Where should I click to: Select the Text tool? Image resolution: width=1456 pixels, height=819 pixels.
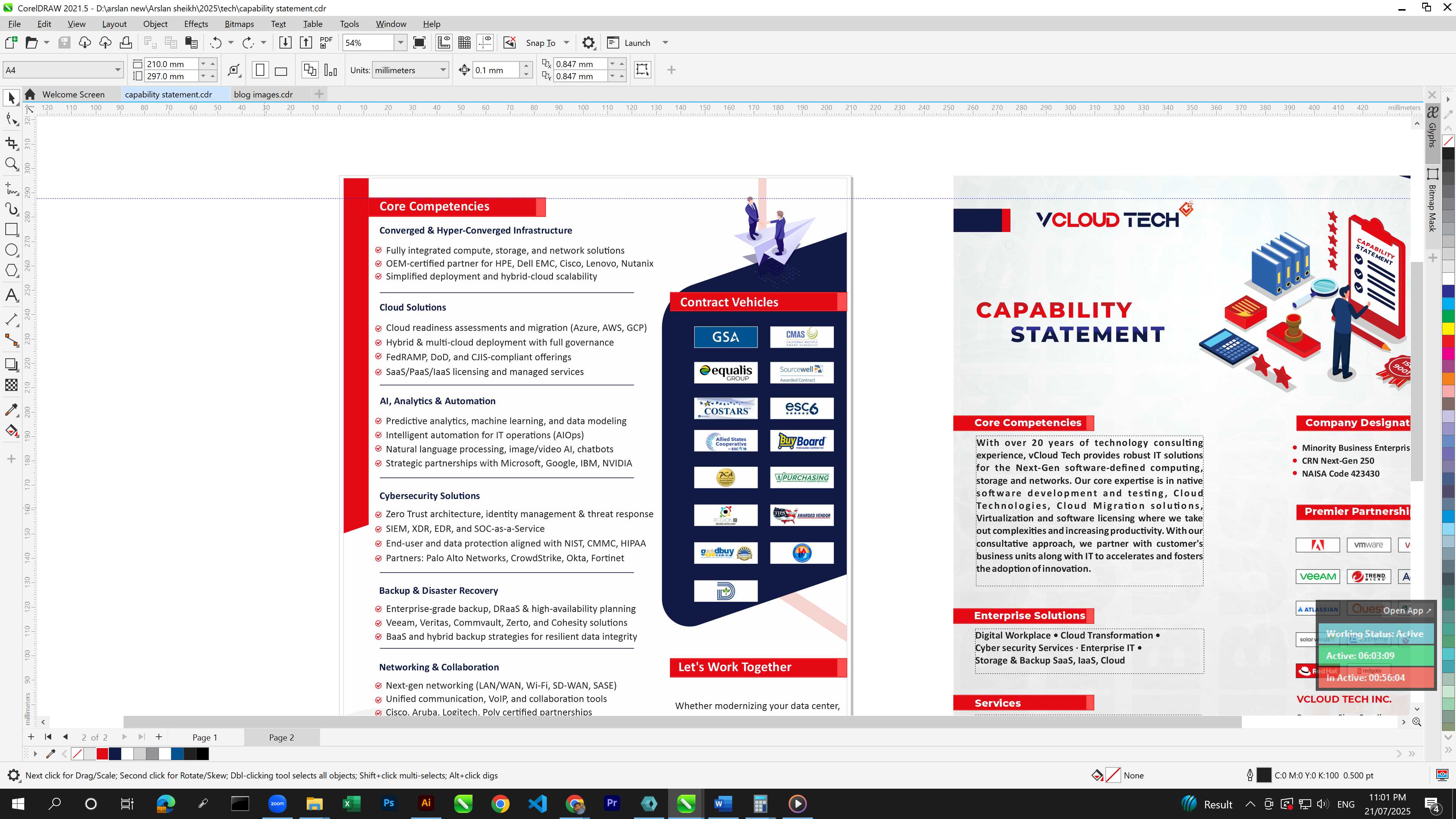(x=11, y=295)
